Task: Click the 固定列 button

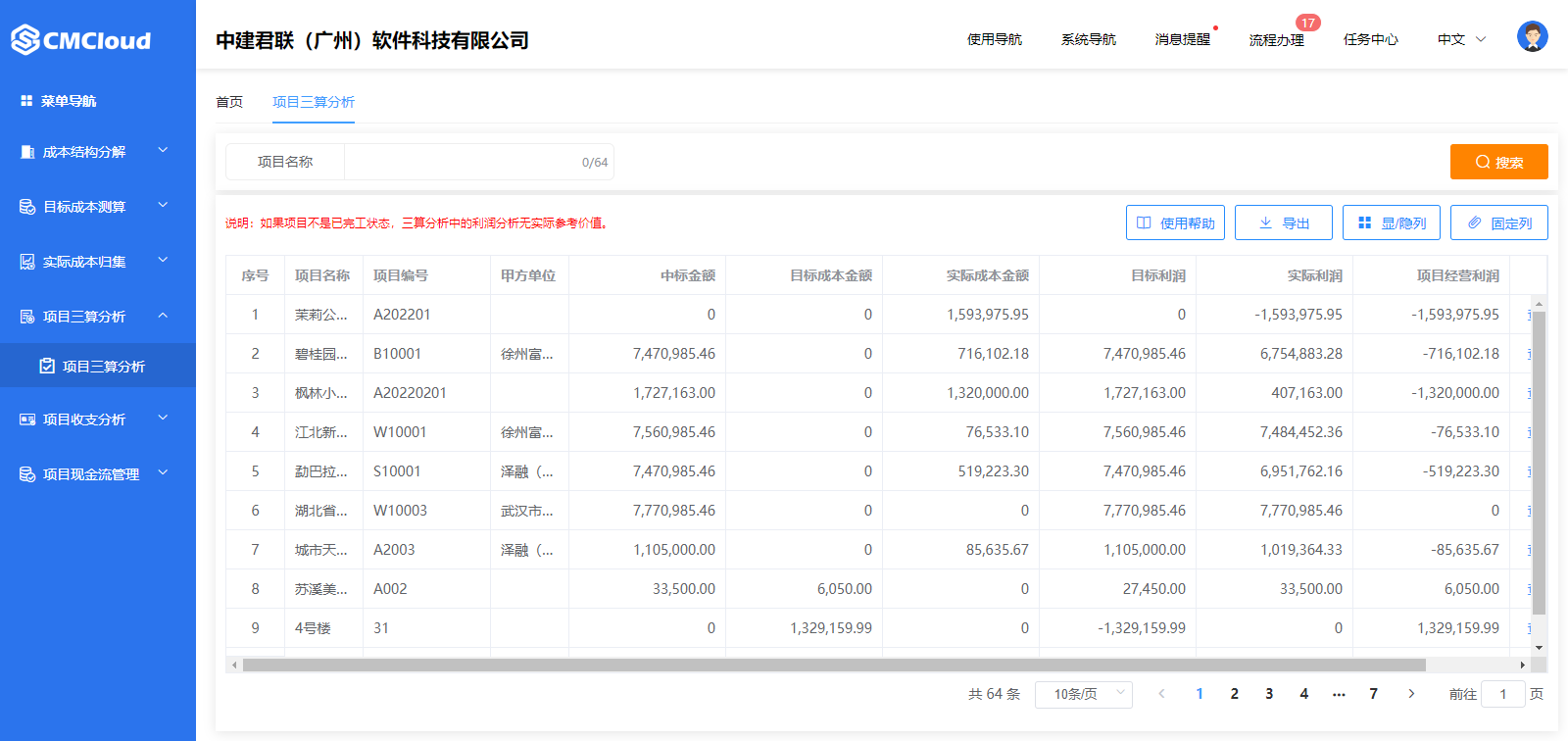Action: pos(1499,222)
